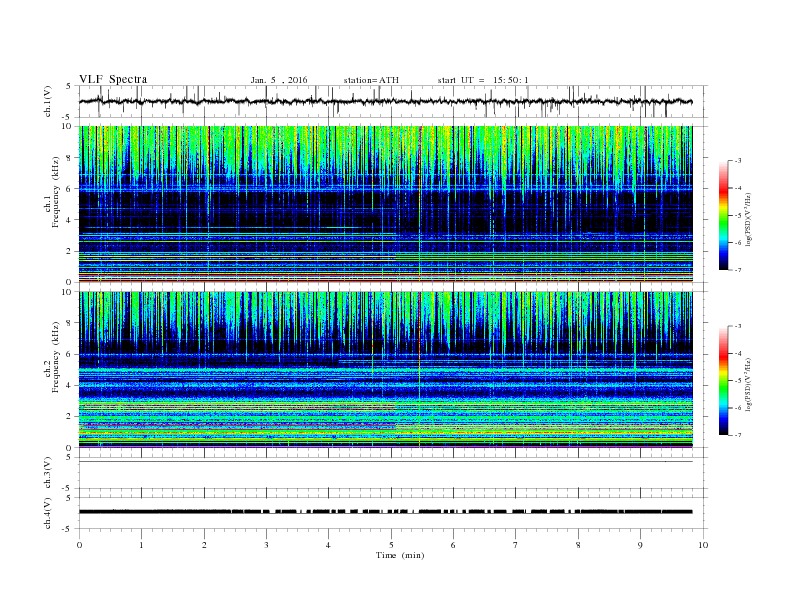The height and width of the screenshot is (612, 792).
Task: Click the ch.4 thick black signal trace
Action: tap(385, 512)
